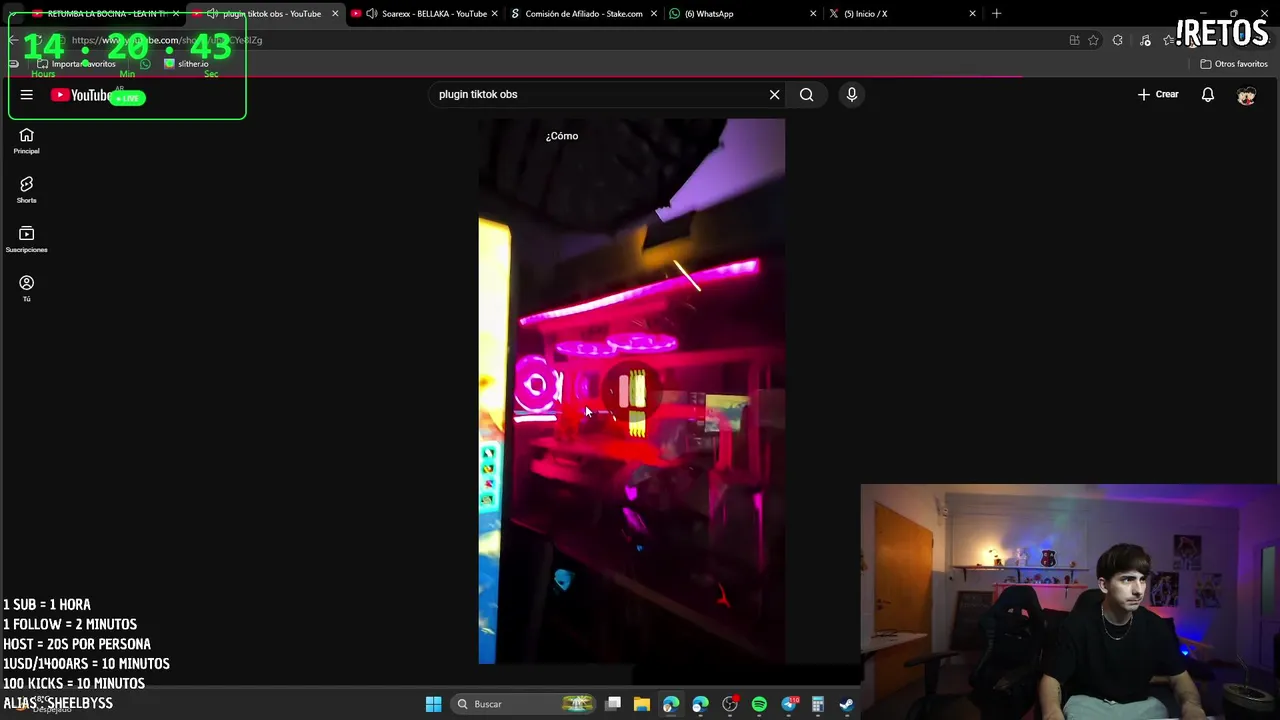Viewport: 1280px width, 720px height.
Task: Run search with the magnifier button
Action: pos(807,94)
